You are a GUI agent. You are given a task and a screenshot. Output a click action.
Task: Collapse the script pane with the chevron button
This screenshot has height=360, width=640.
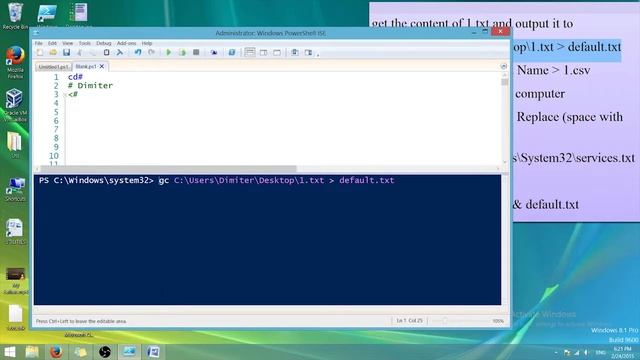pyautogui.click(x=504, y=66)
